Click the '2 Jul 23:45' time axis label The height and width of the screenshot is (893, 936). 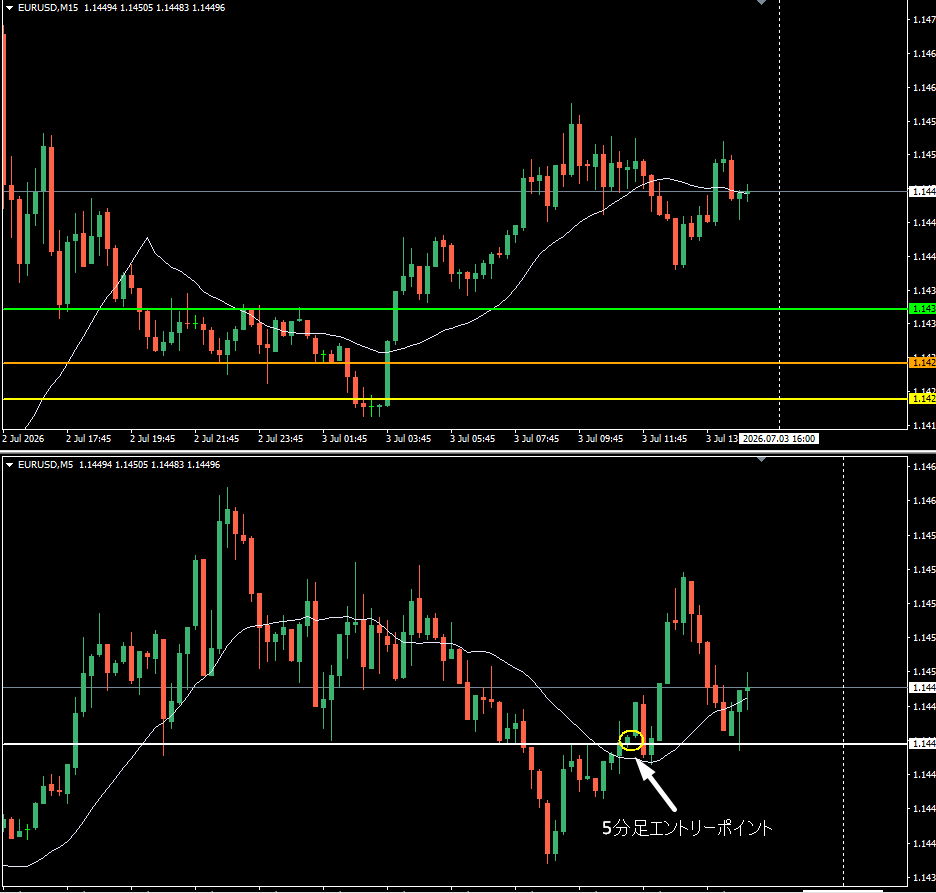click(x=280, y=439)
